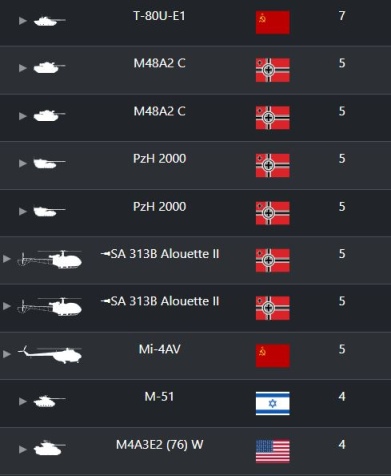Click the Soviet flag beside T-80U-E1
This screenshot has height=476, width=391.
pos(273,22)
